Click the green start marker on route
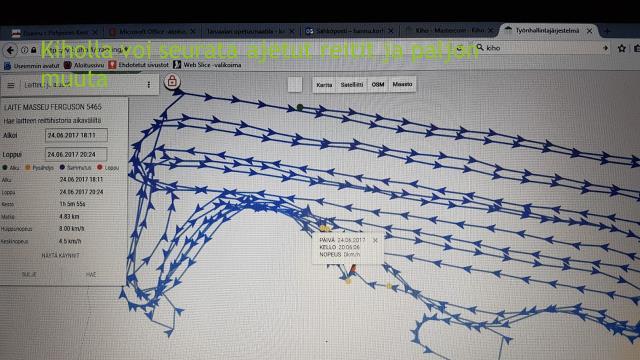This screenshot has height=360, width=640. pos(300,107)
